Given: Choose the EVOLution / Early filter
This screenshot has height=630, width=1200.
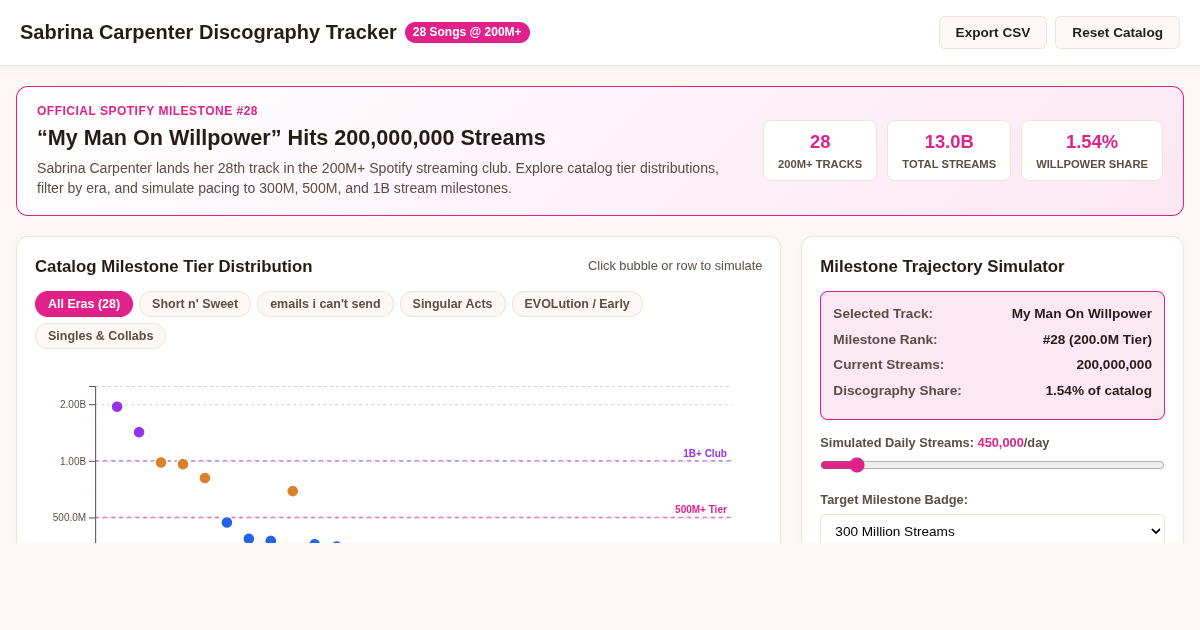Looking at the screenshot, I should click(x=577, y=304).
